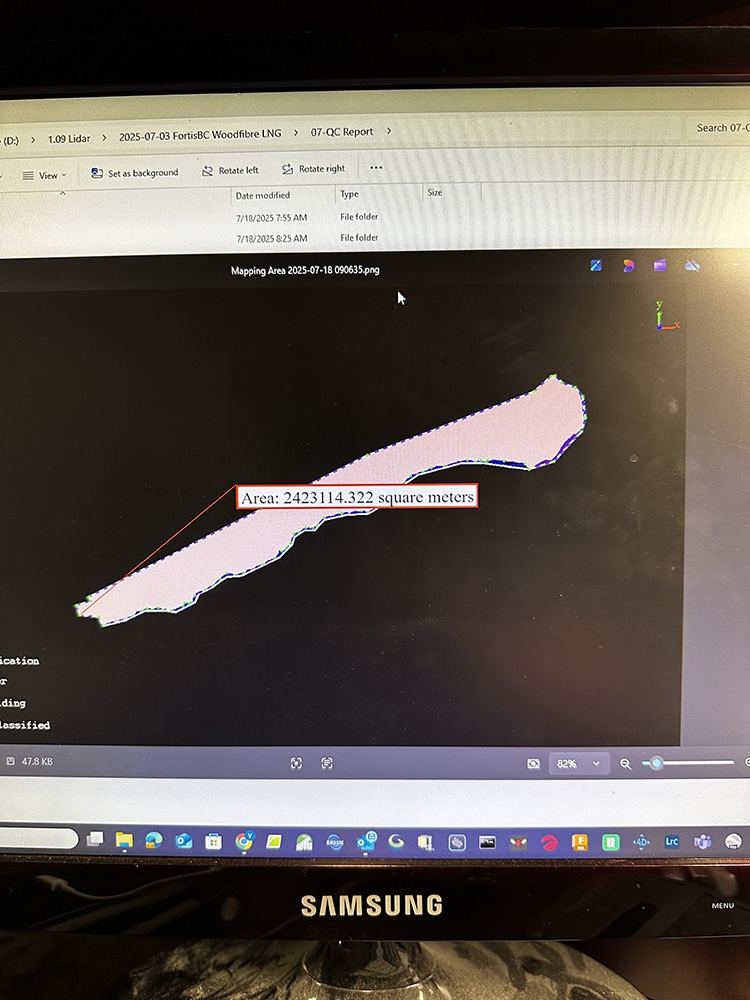Click the zoom out magnifier icon
This screenshot has width=750, height=1000.
tap(626, 763)
